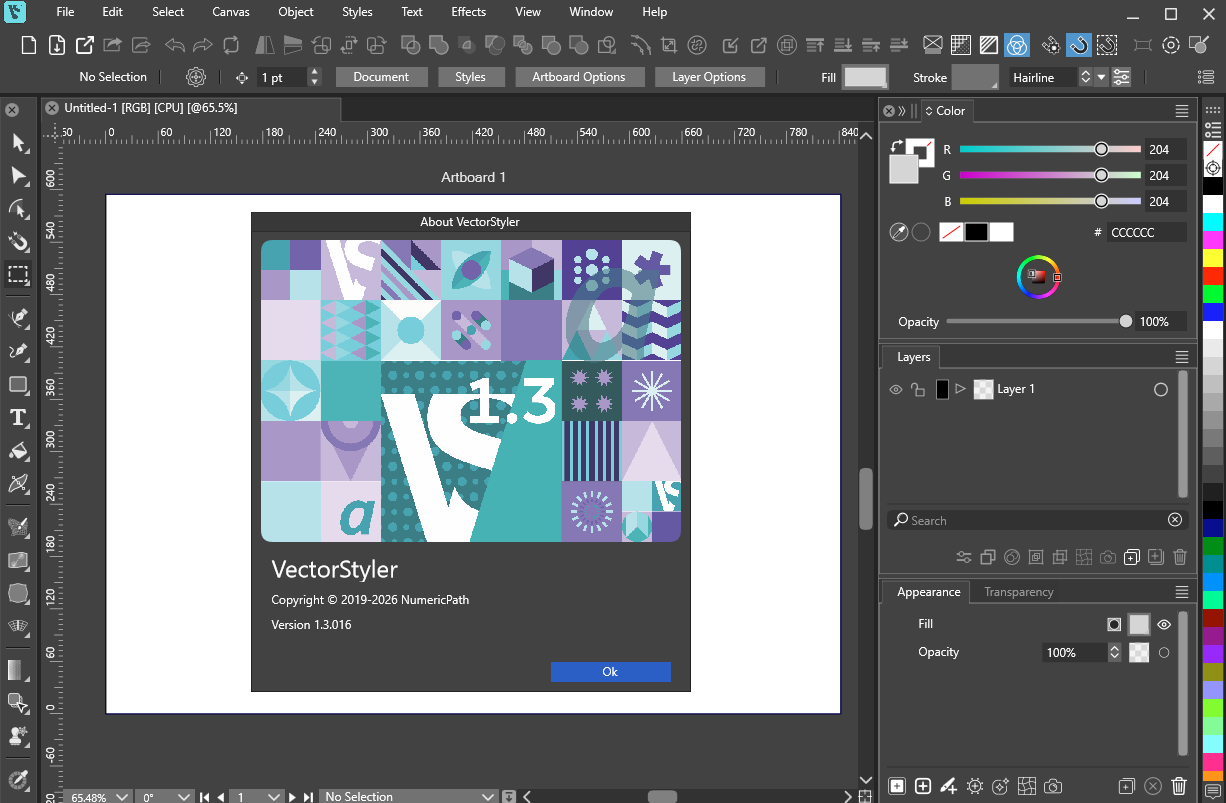1226x803 pixels.
Task: Click the Styles button in context bar
Action: [470, 77]
